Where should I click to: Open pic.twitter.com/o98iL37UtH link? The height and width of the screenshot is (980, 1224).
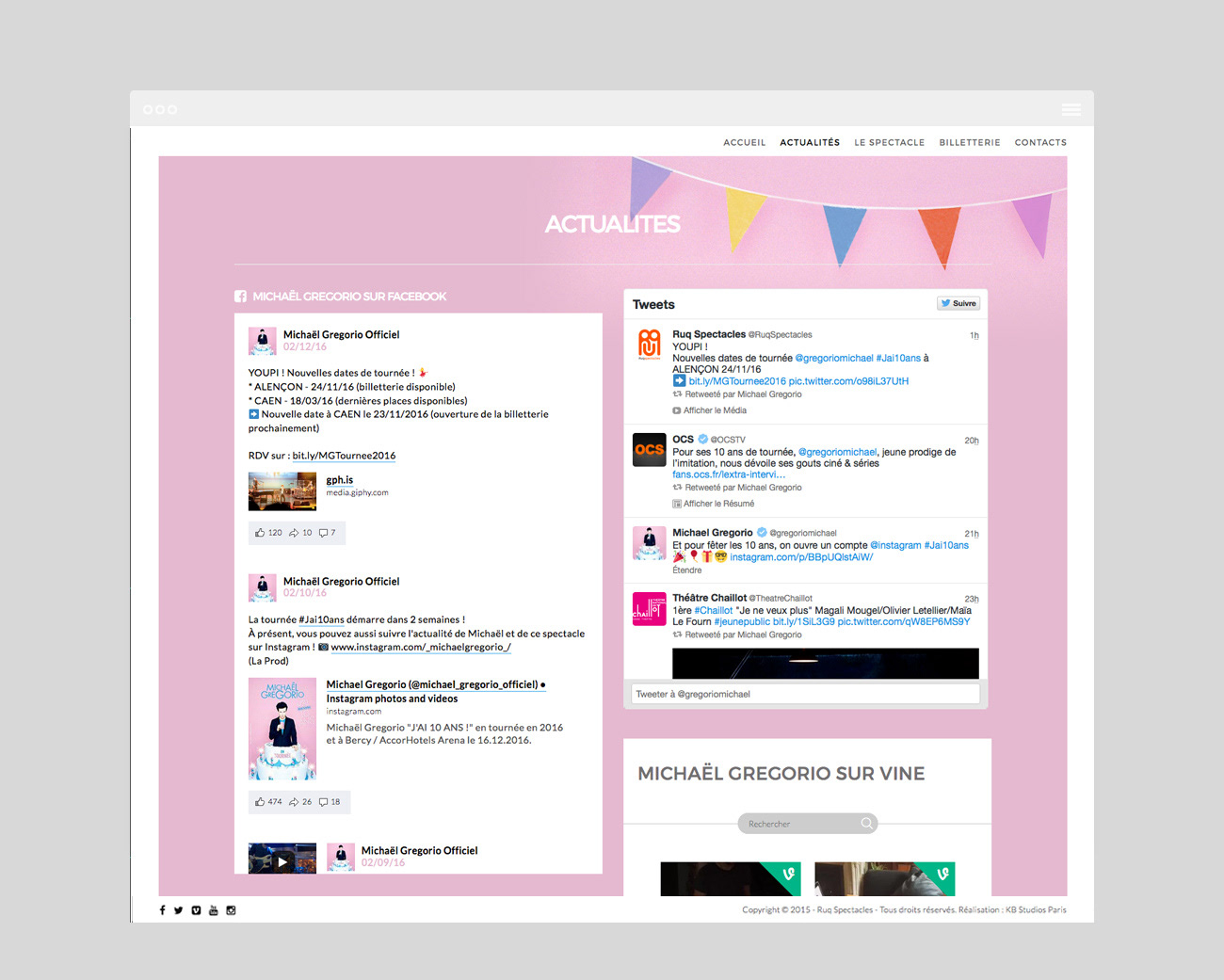848,381
